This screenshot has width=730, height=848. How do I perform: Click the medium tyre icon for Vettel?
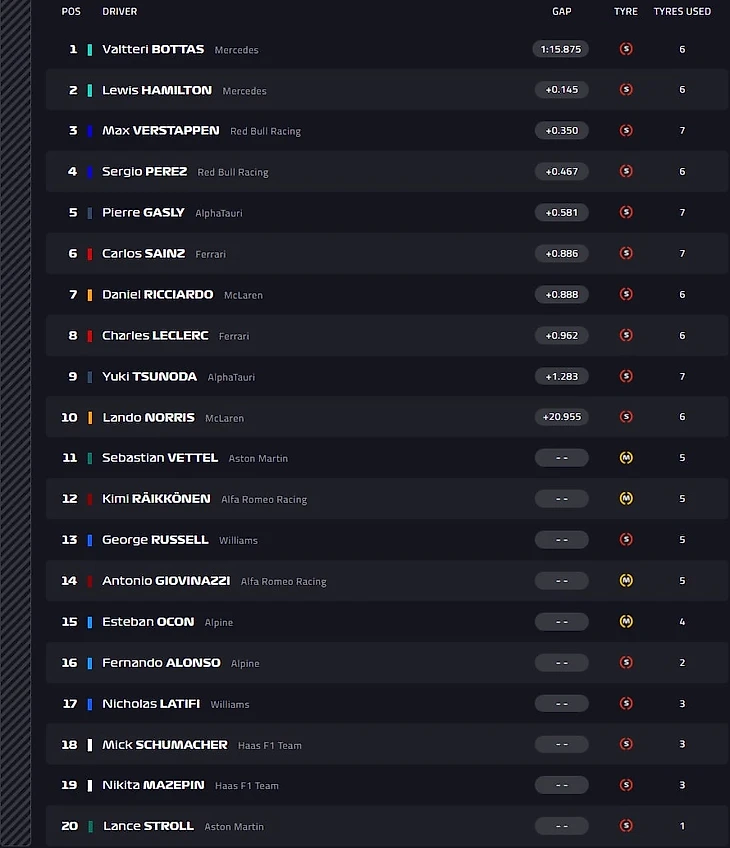(626, 458)
